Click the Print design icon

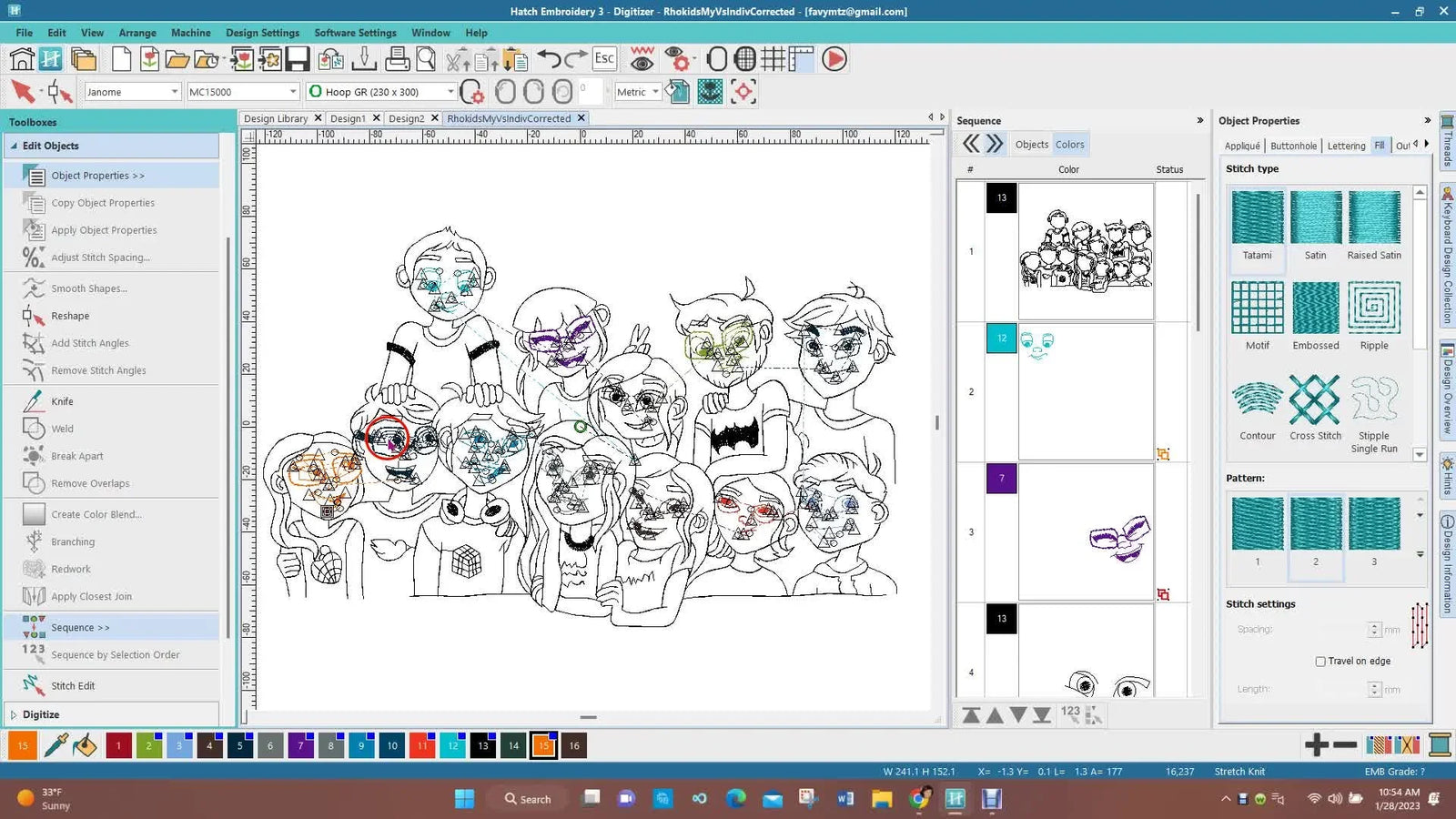pyautogui.click(x=397, y=60)
